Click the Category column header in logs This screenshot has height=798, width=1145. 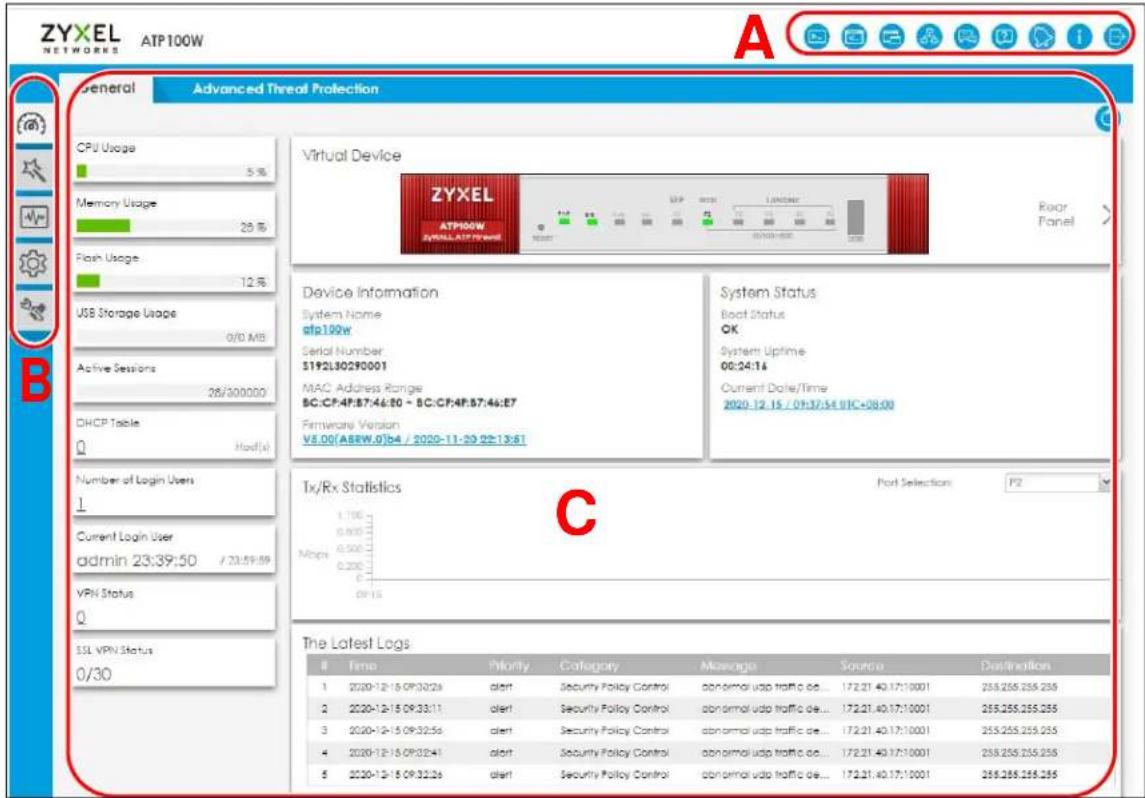(x=589, y=666)
